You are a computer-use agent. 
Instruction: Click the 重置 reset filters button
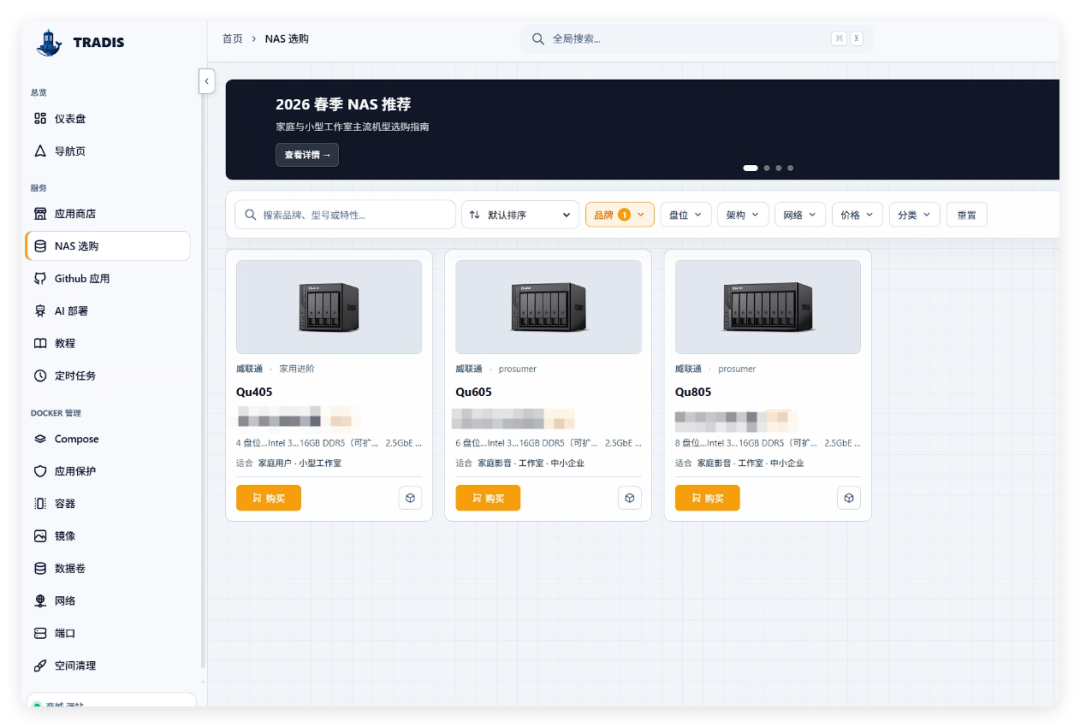coord(966,215)
